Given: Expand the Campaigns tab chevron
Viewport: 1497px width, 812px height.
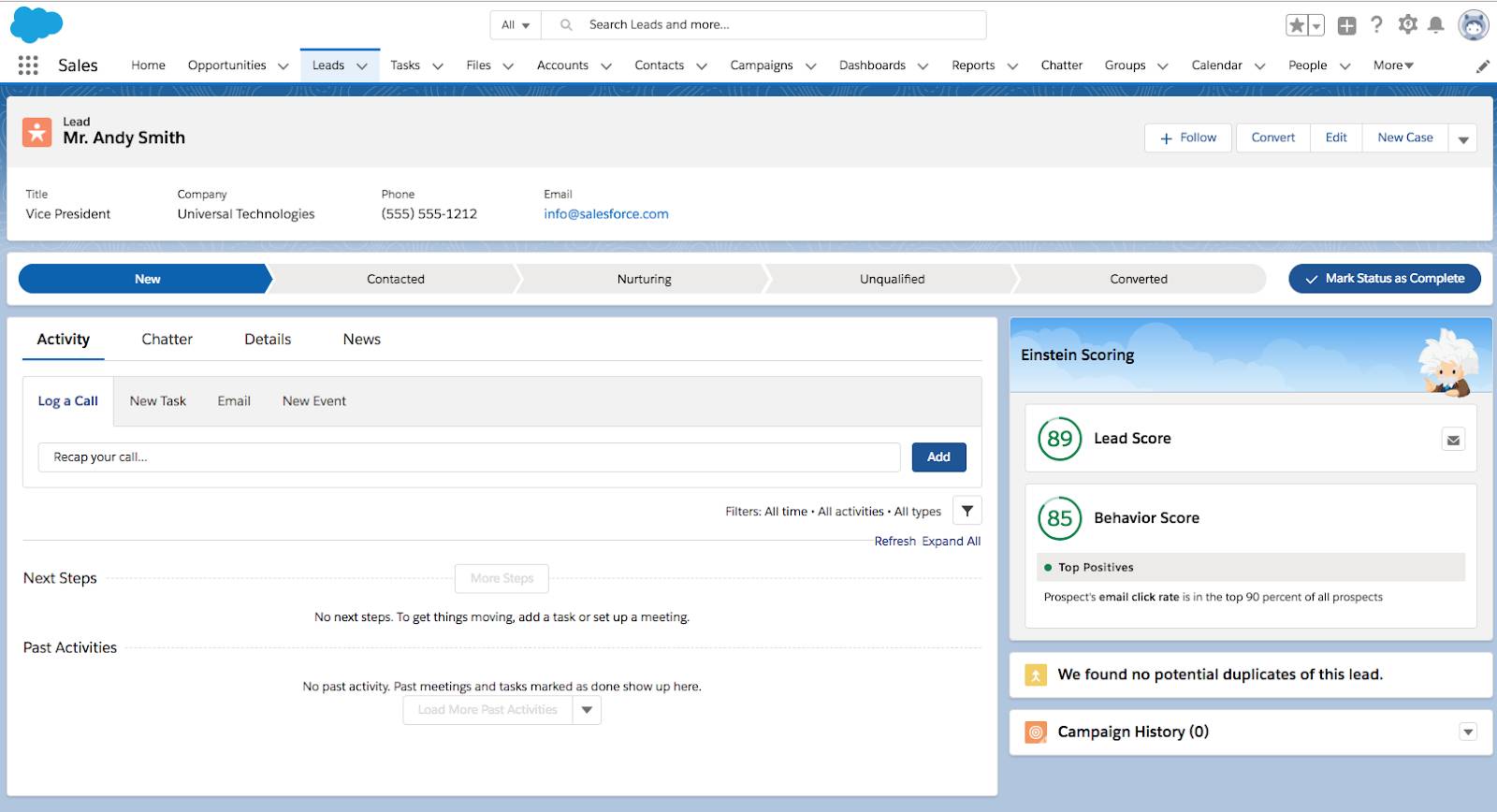Looking at the screenshot, I should [811, 66].
